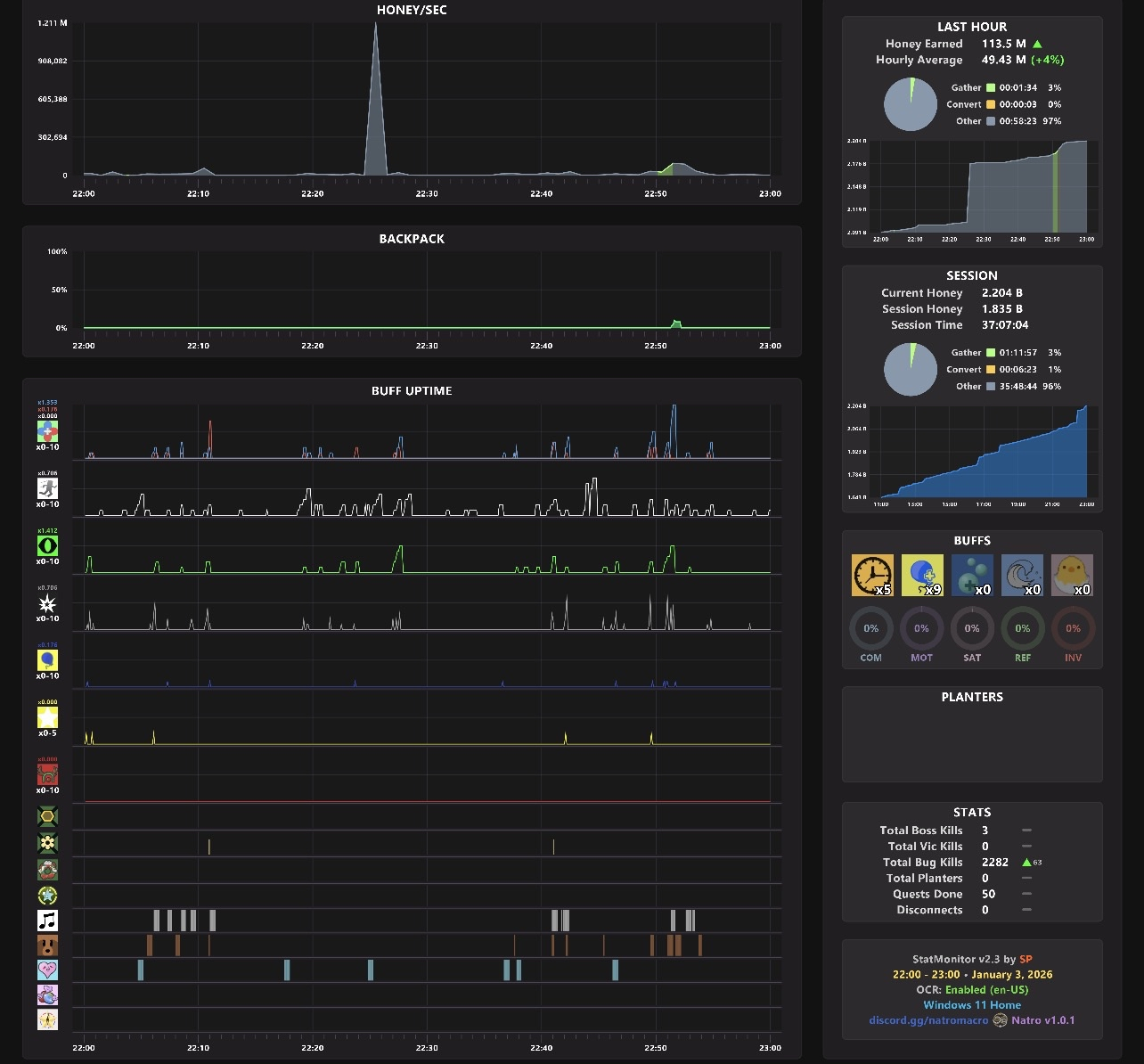
Task: Click the red ring mark buff icon
Action: 47,869
